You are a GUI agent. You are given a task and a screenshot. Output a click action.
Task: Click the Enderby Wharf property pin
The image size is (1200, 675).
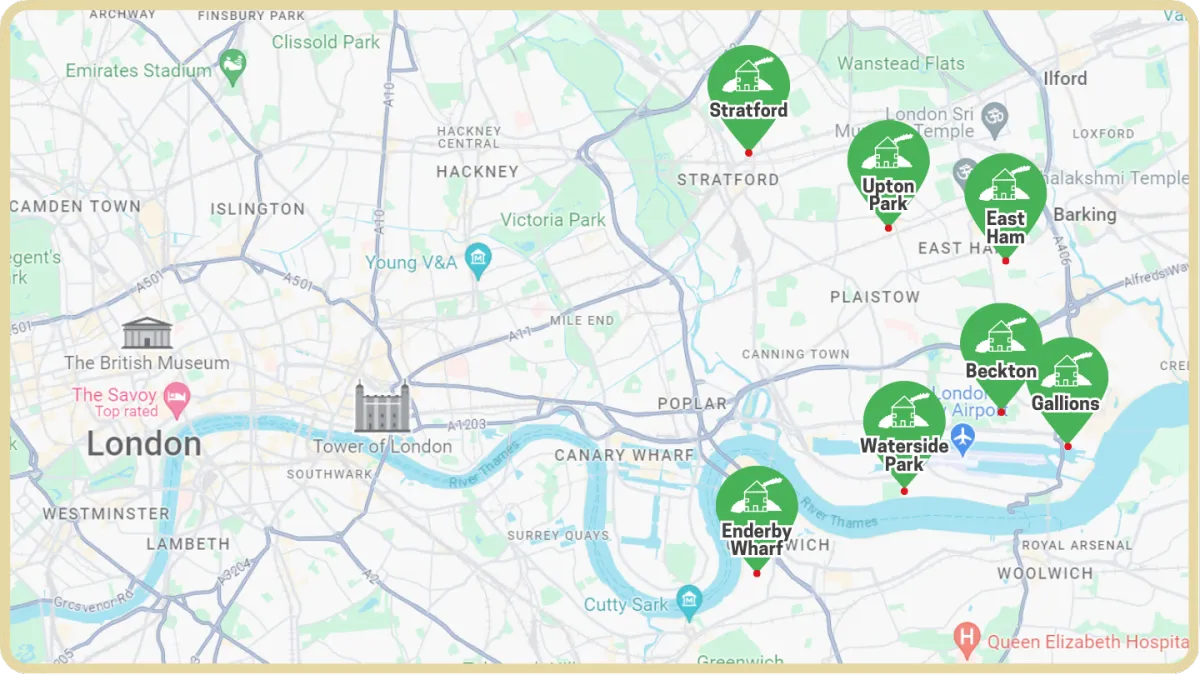[x=757, y=520]
